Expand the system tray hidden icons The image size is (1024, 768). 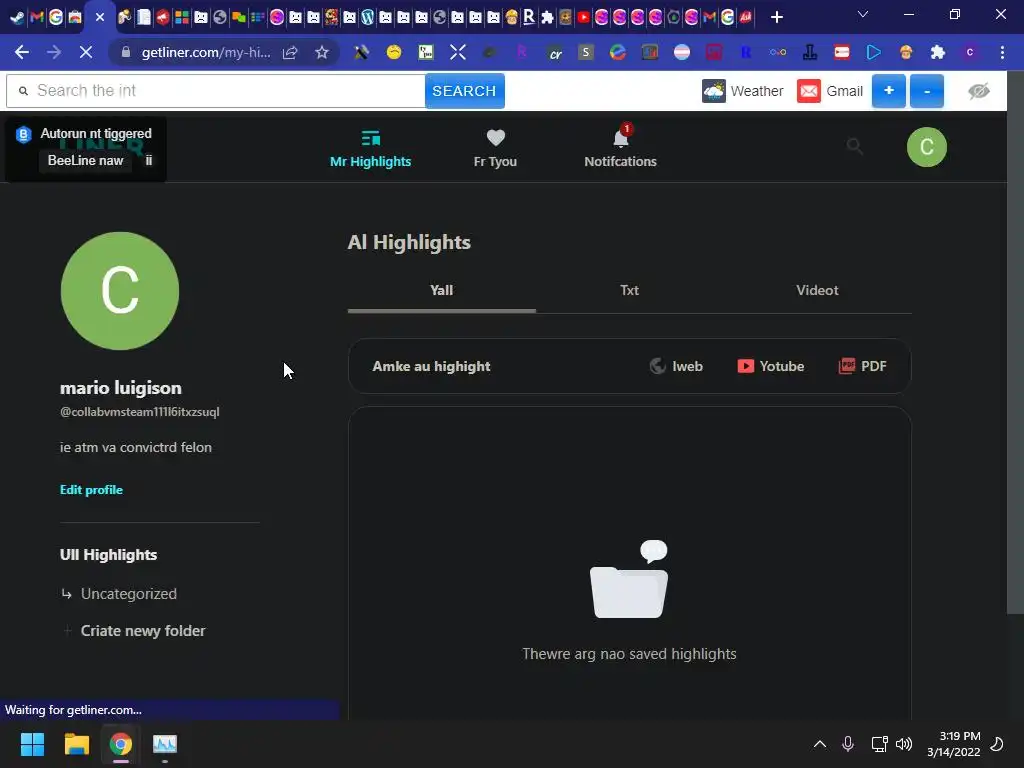[820, 744]
